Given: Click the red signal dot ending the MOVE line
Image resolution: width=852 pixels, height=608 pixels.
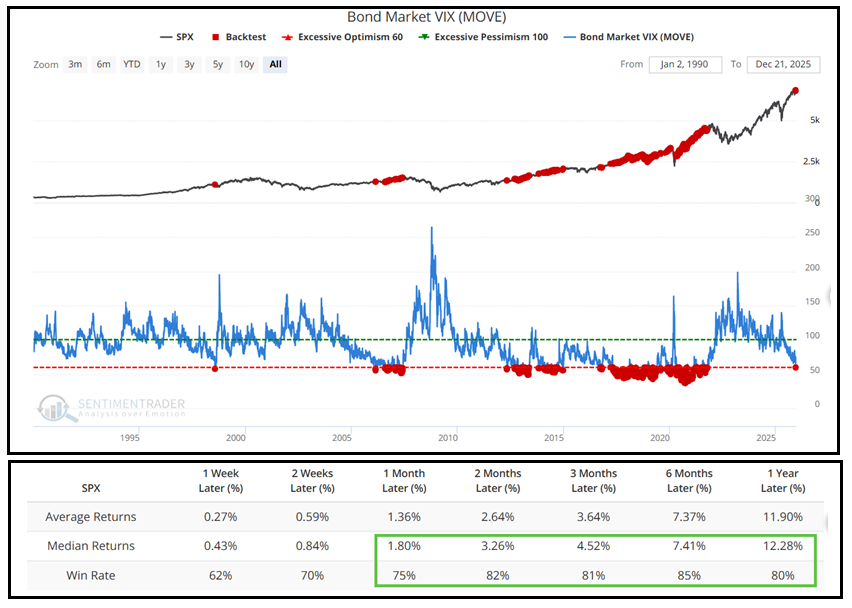Looking at the screenshot, I should point(796,368).
